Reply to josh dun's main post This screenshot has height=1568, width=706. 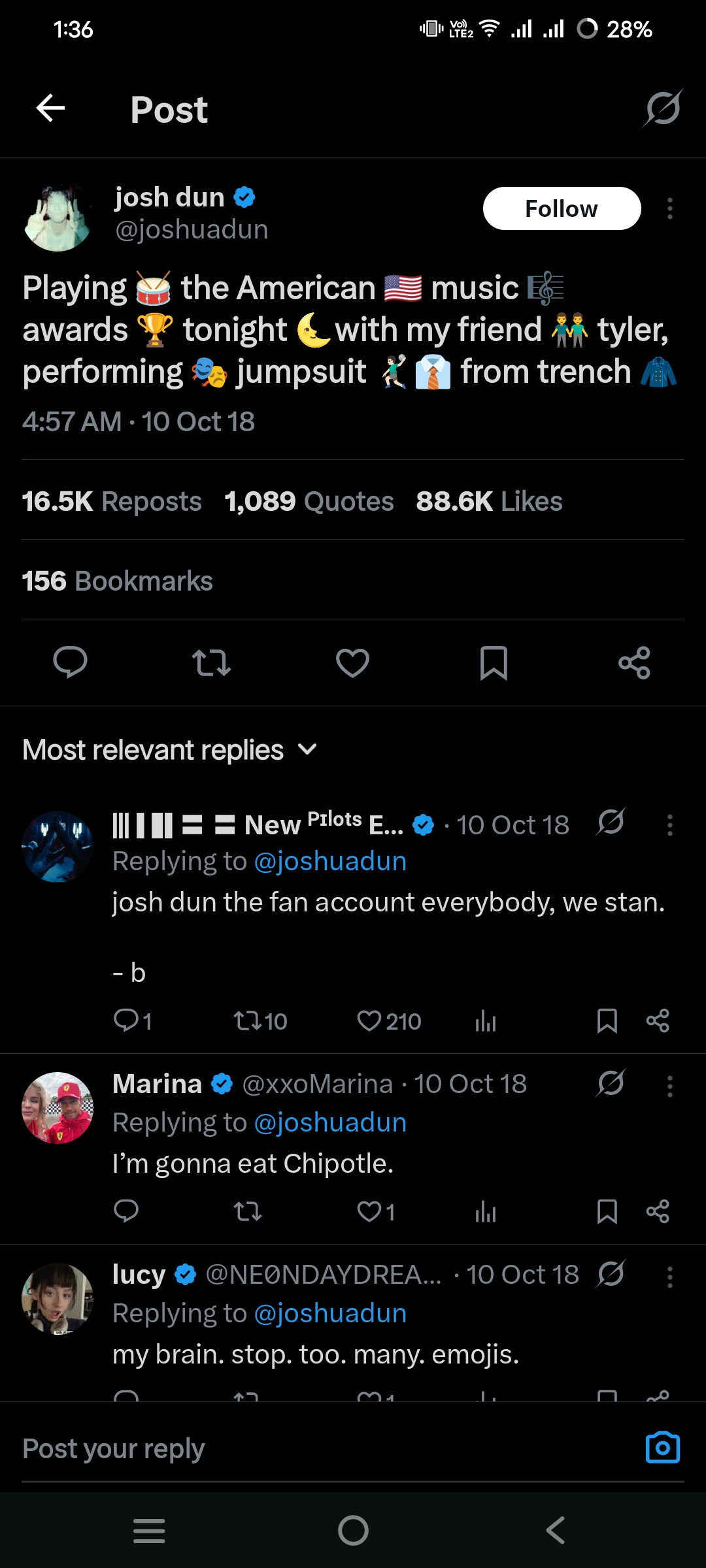click(x=70, y=663)
